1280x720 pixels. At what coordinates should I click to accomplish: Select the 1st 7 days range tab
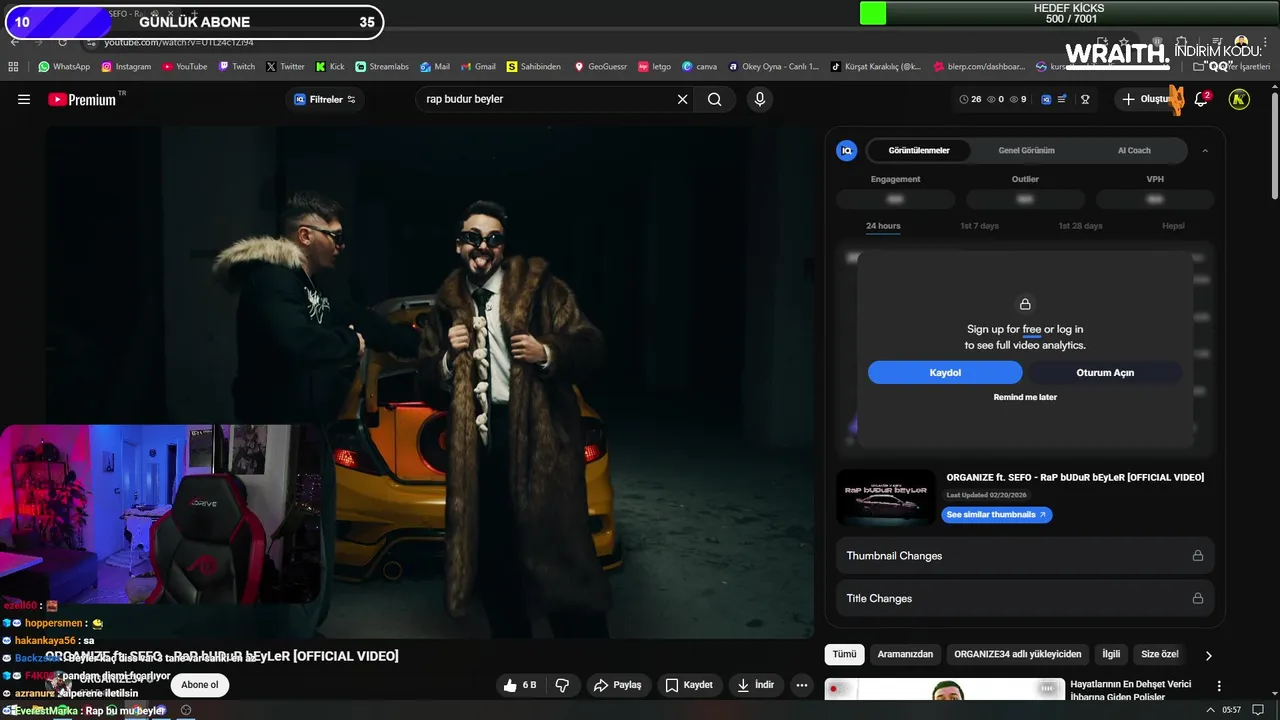pyautogui.click(x=979, y=226)
